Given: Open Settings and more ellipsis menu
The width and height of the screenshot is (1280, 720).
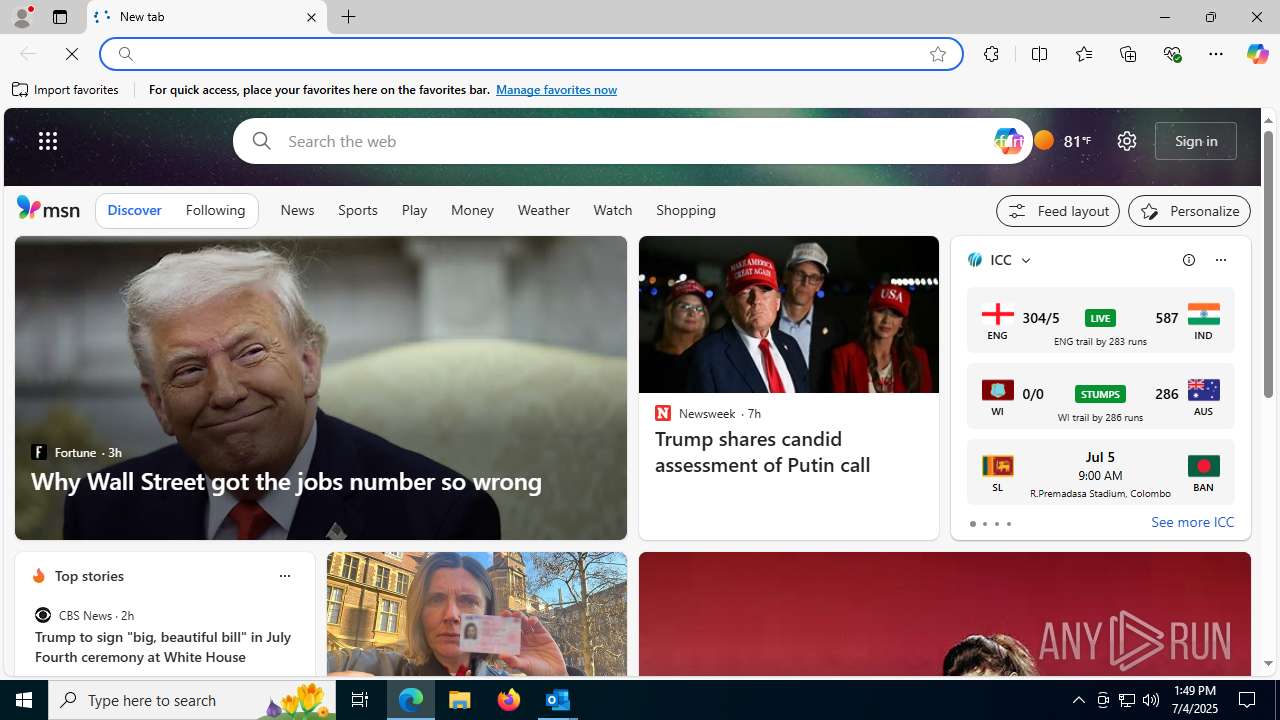Looking at the screenshot, I should click(1216, 54).
